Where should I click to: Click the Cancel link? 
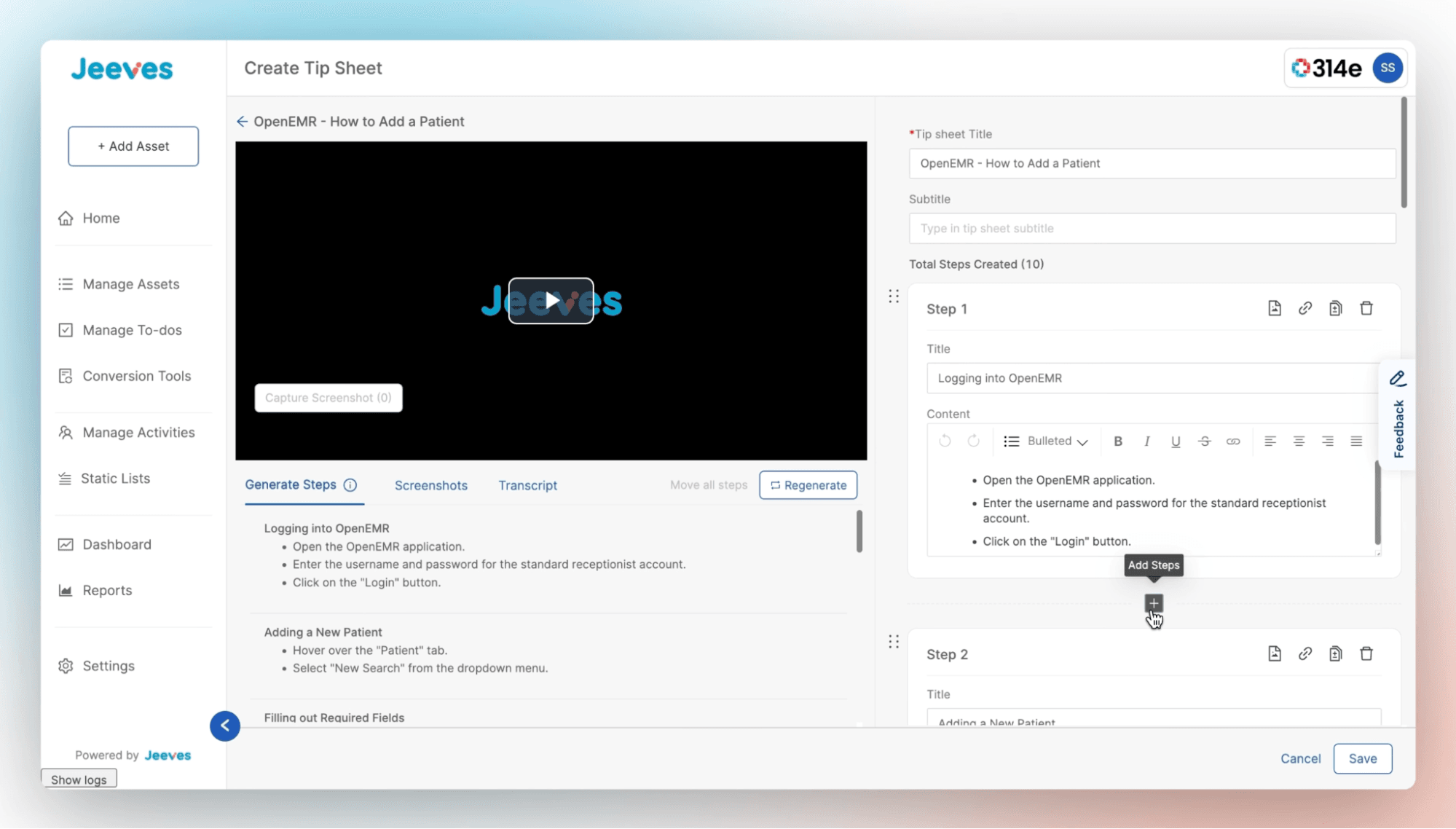(x=1300, y=758)
